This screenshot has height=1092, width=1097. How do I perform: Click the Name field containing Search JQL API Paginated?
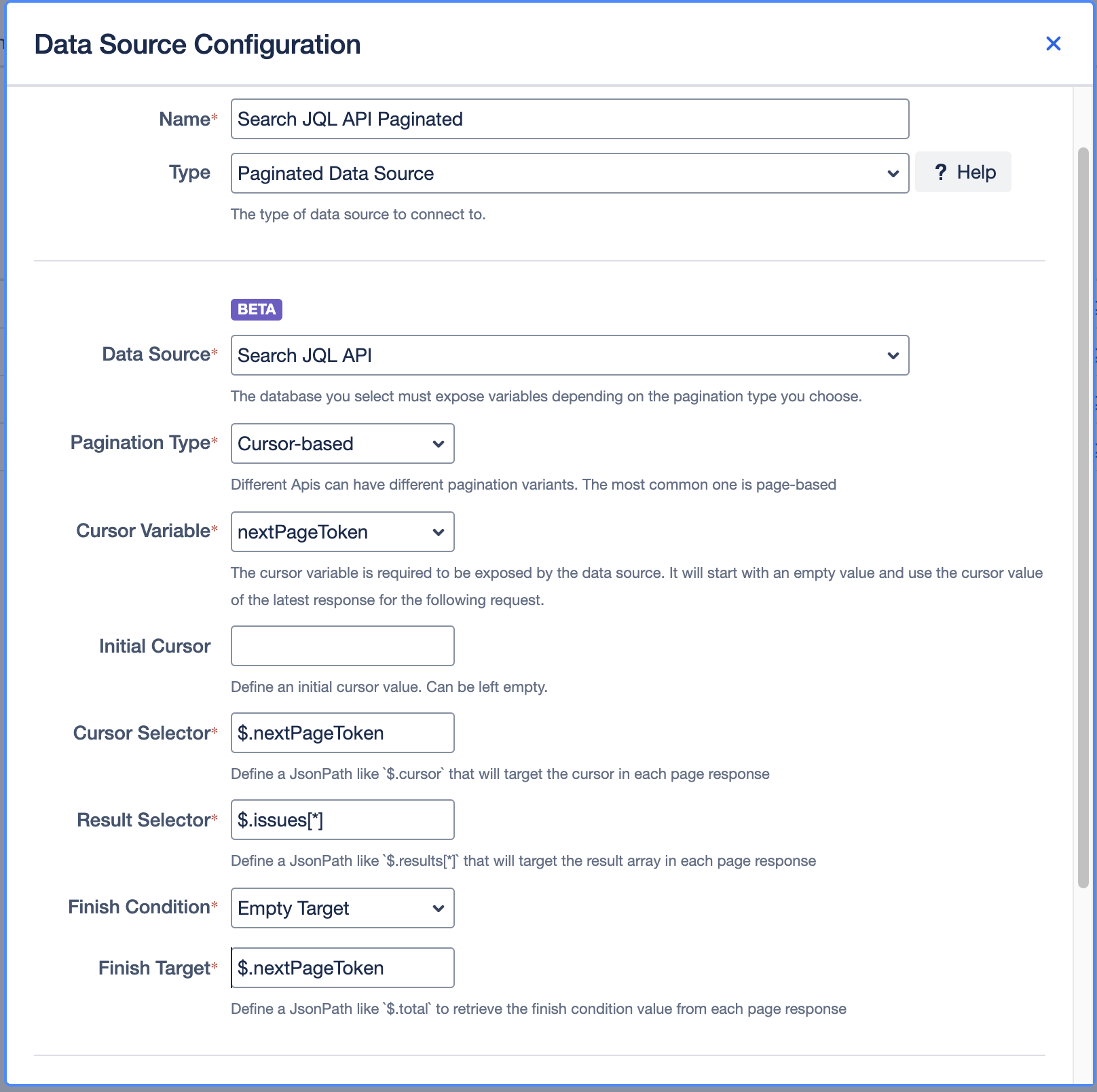click(569, 119)
